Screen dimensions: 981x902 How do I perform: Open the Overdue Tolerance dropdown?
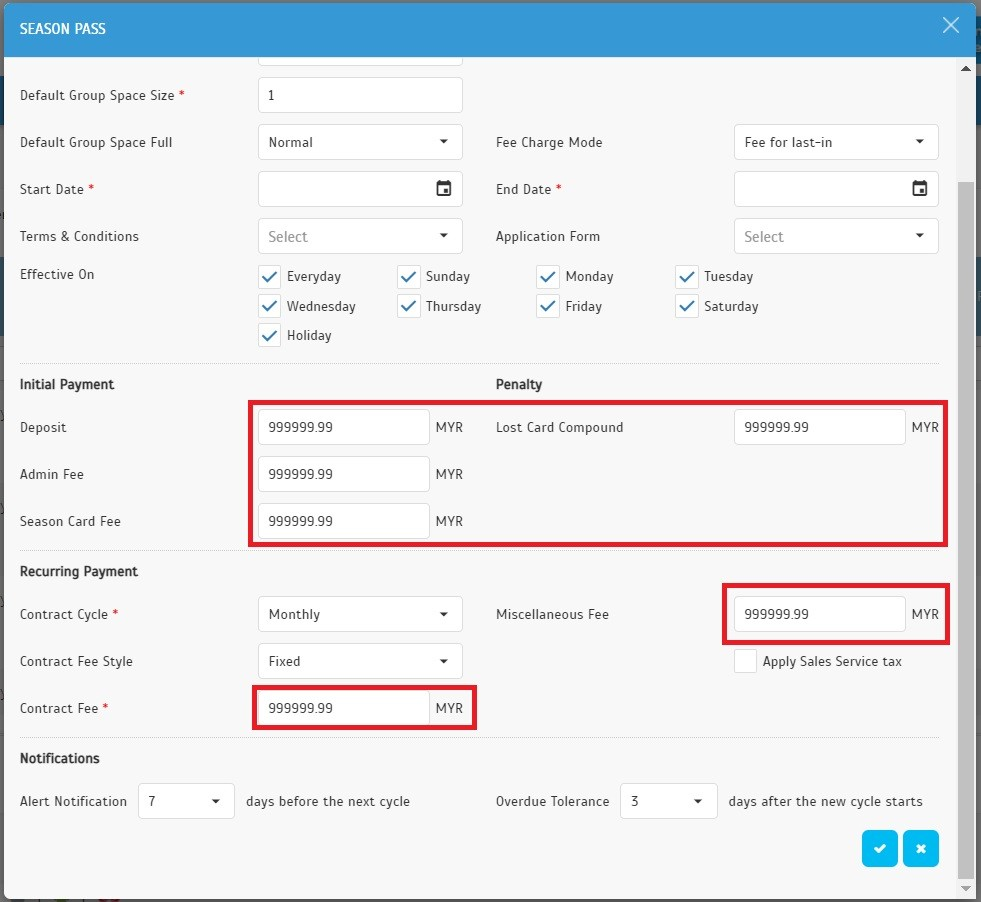(x=668, y=801)
